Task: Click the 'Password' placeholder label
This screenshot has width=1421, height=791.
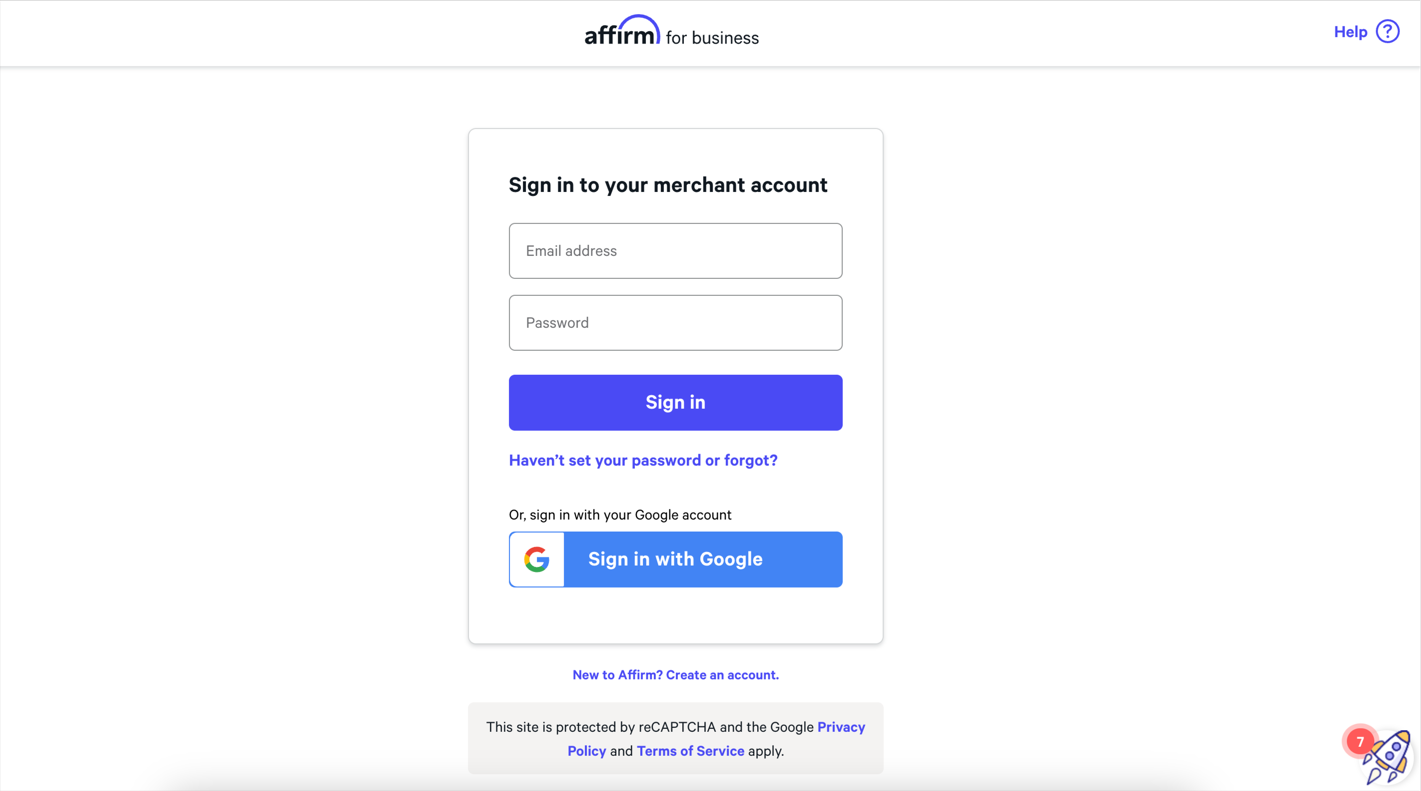Action: (x=557, y=323)
